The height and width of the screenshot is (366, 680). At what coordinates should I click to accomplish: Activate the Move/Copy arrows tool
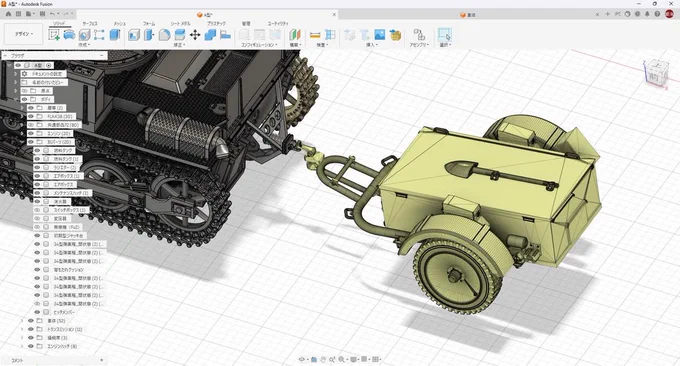[x=195, y=35]
